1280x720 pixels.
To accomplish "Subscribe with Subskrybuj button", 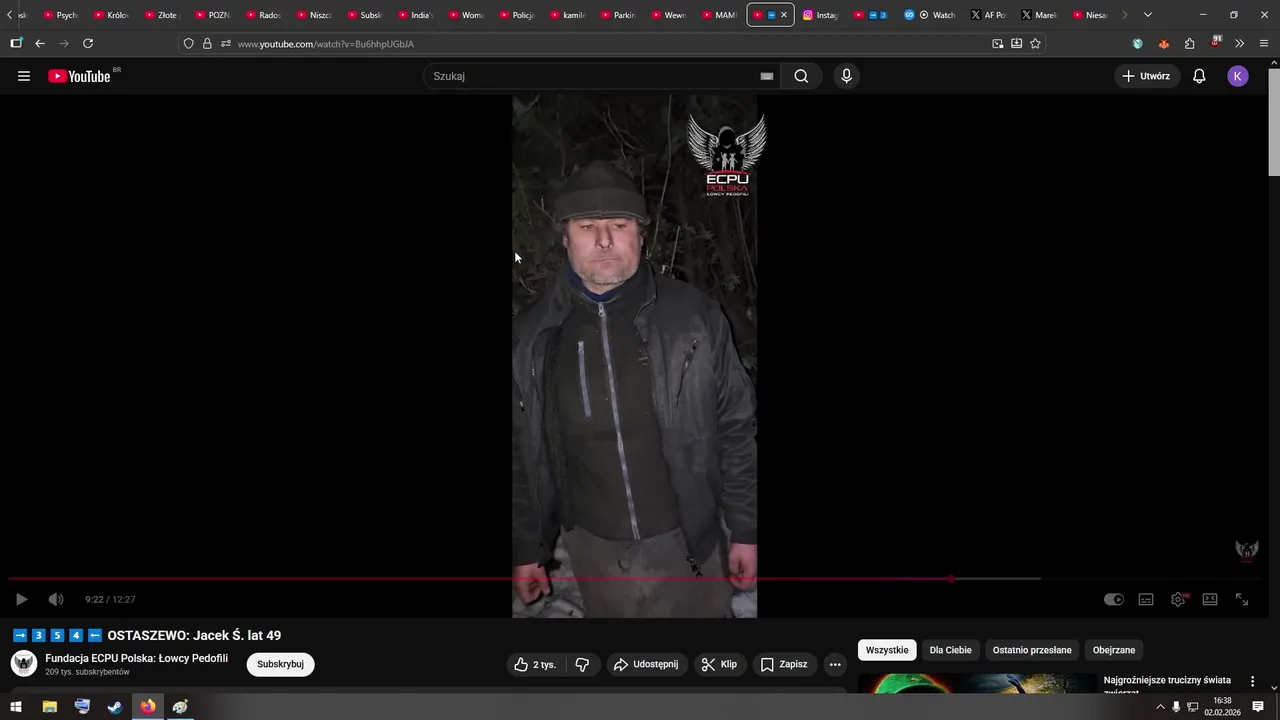I will click(280, 664).
